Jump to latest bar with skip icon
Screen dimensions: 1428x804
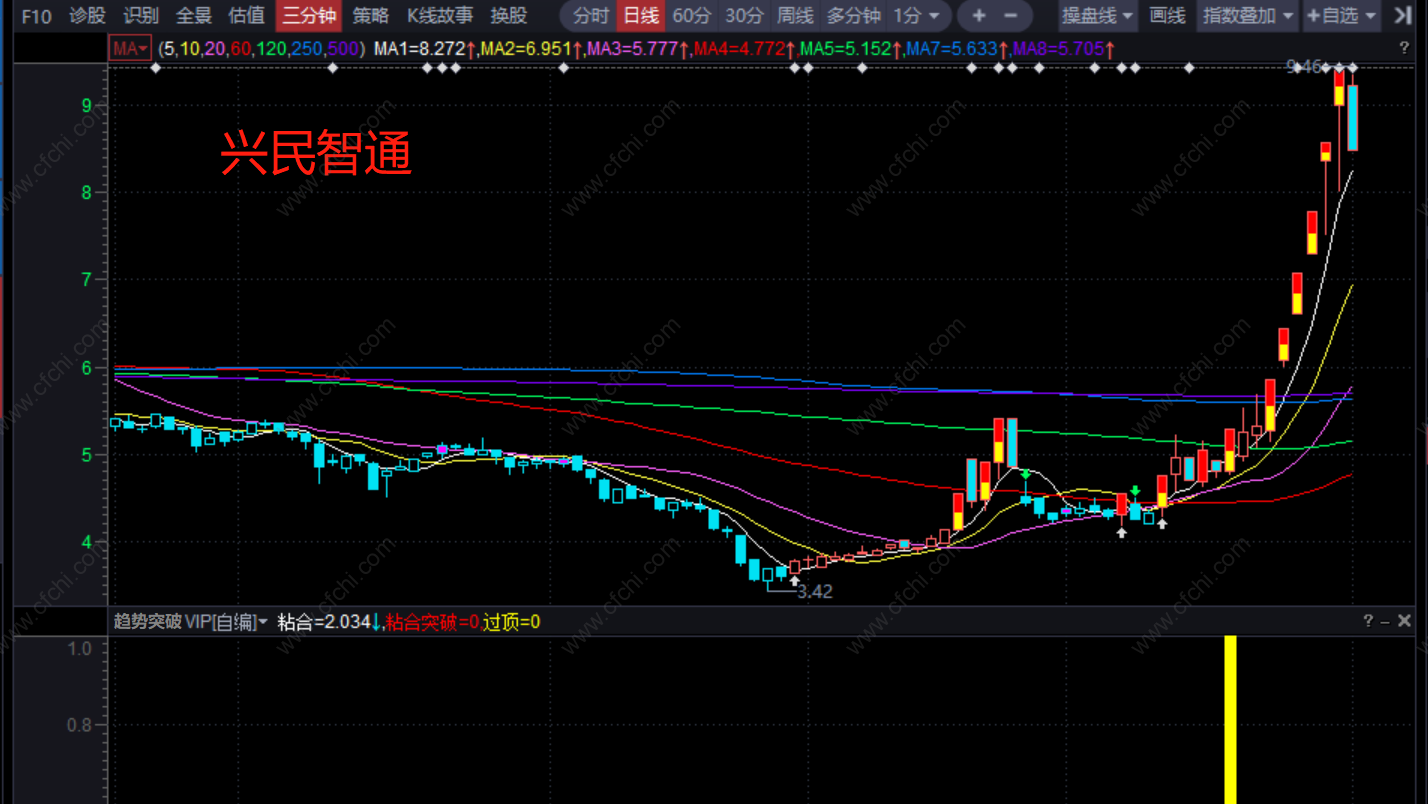click(x=1401, y=16)
